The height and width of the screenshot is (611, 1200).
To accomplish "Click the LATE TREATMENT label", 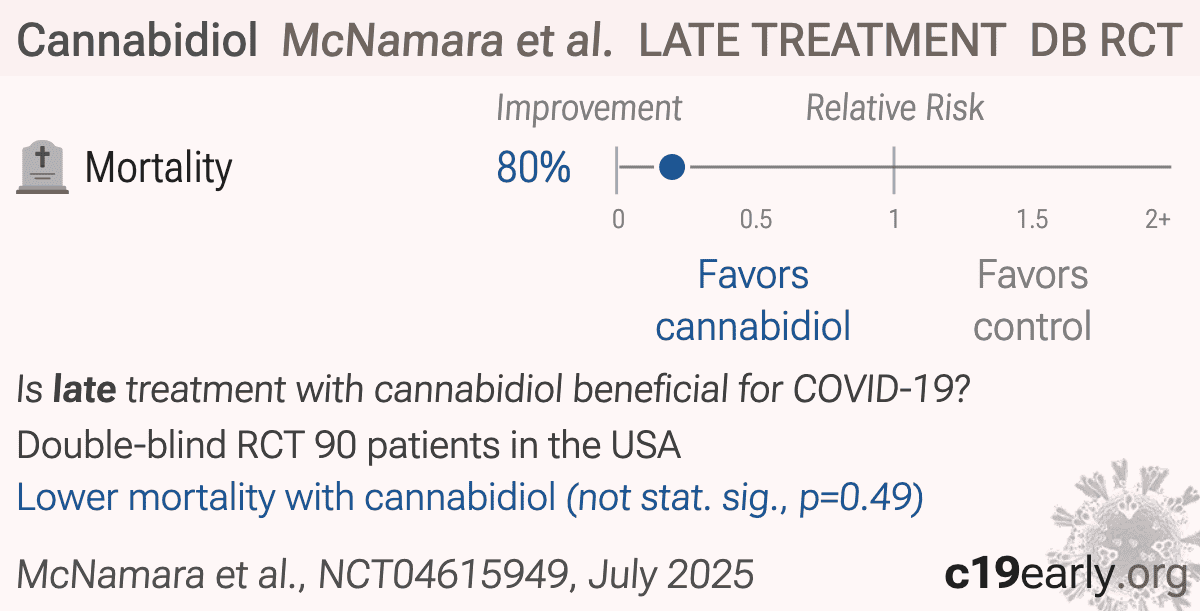I will (x=822, y=40).
